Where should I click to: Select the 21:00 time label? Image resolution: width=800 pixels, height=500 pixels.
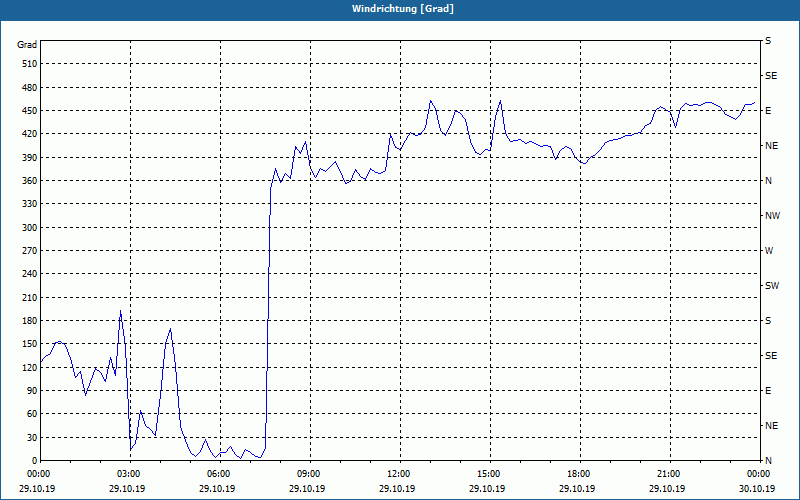[667, 474]
